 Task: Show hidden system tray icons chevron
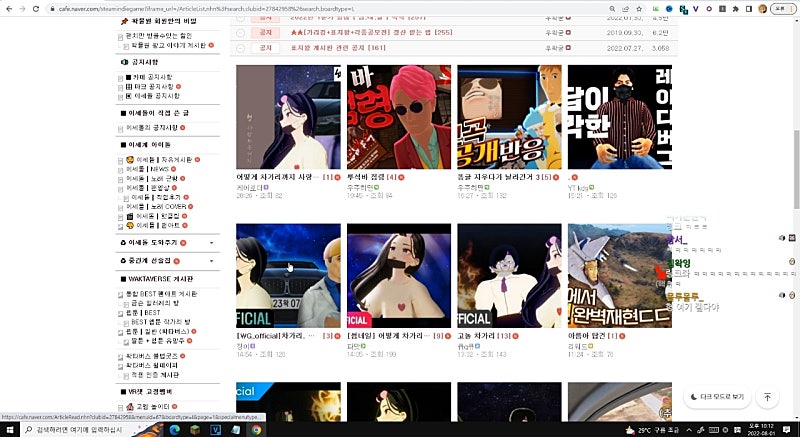pos(689,430)
